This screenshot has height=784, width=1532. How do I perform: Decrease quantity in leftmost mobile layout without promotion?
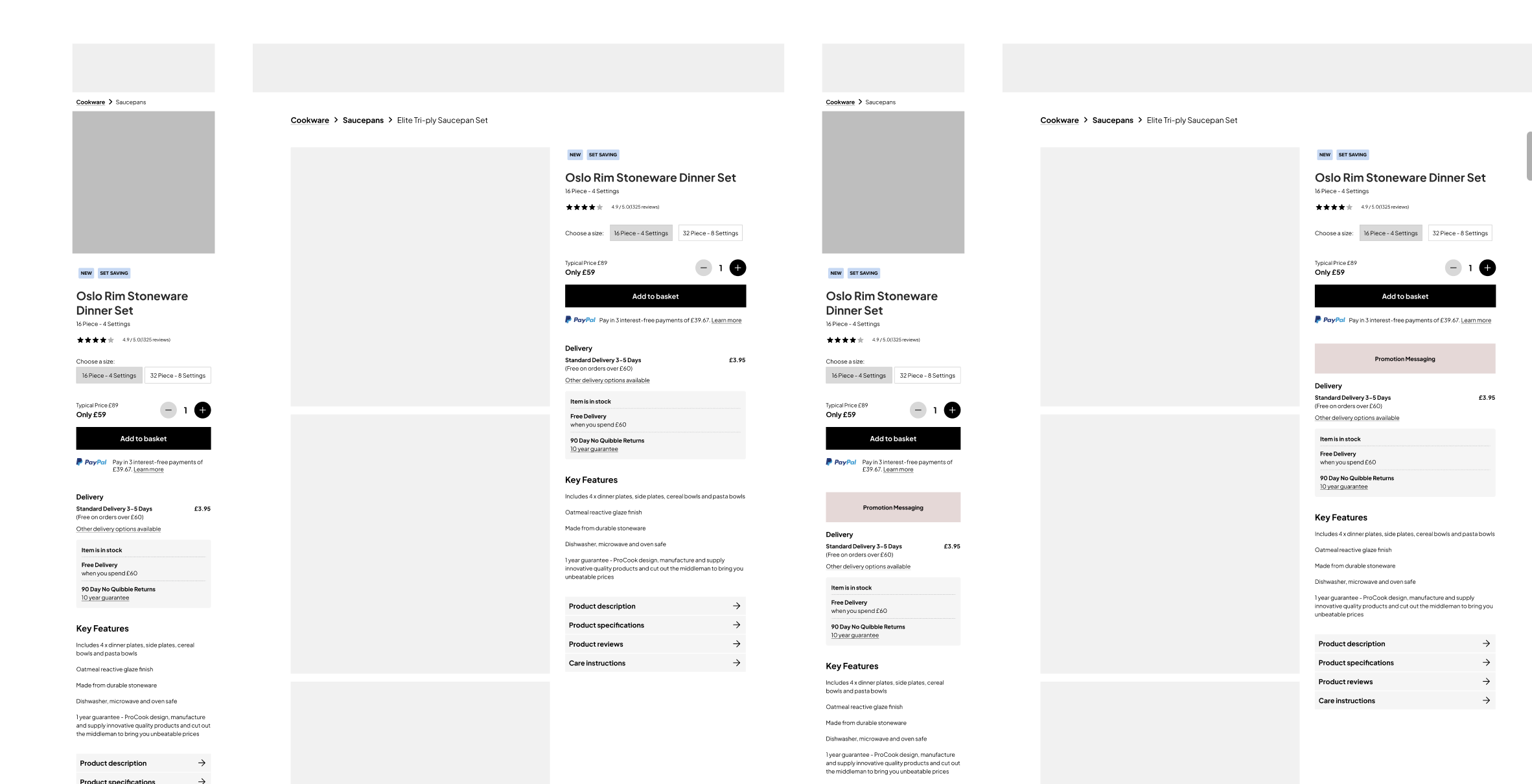168,410
